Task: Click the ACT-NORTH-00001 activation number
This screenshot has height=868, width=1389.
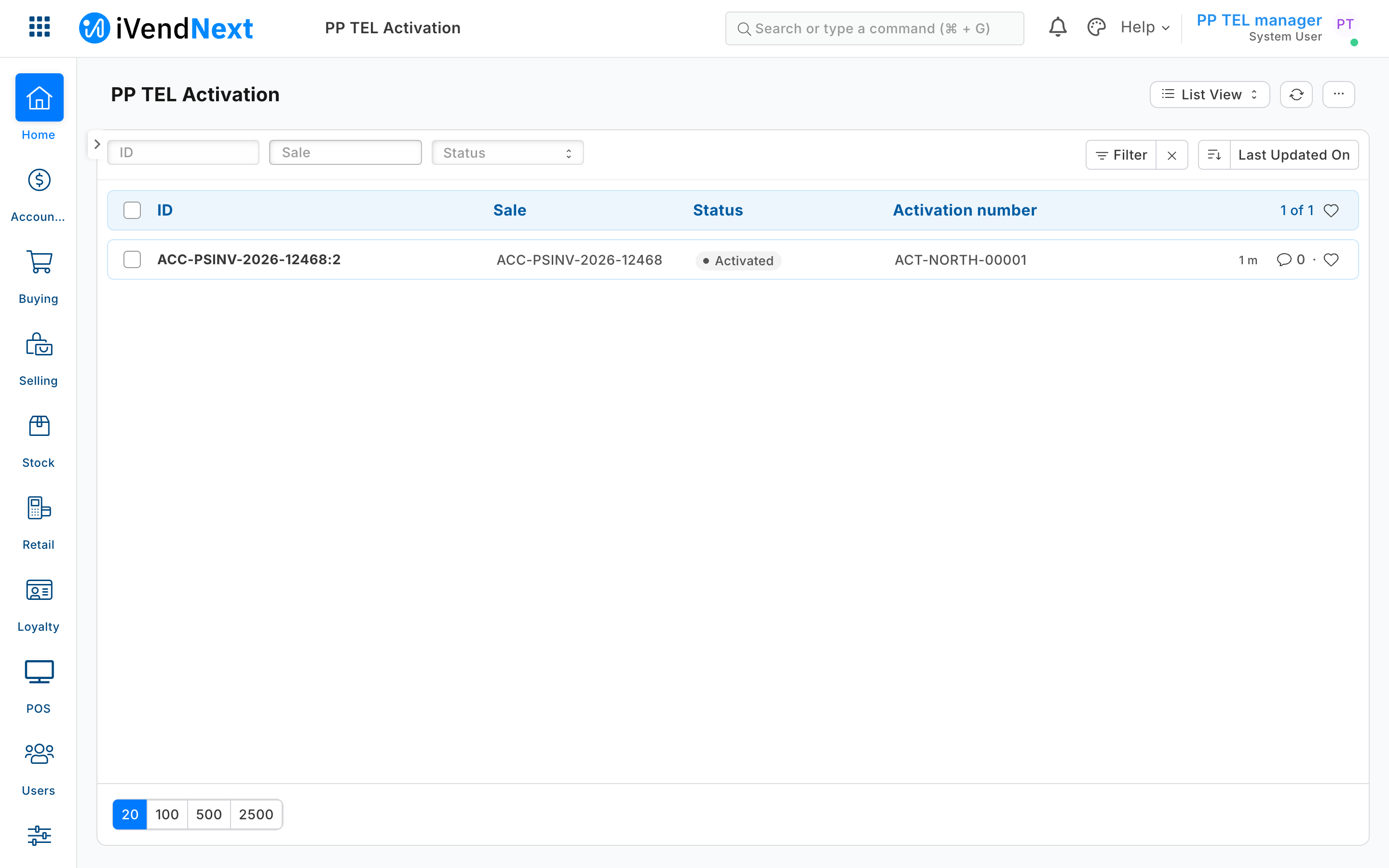Action: (x=960, y=259)
